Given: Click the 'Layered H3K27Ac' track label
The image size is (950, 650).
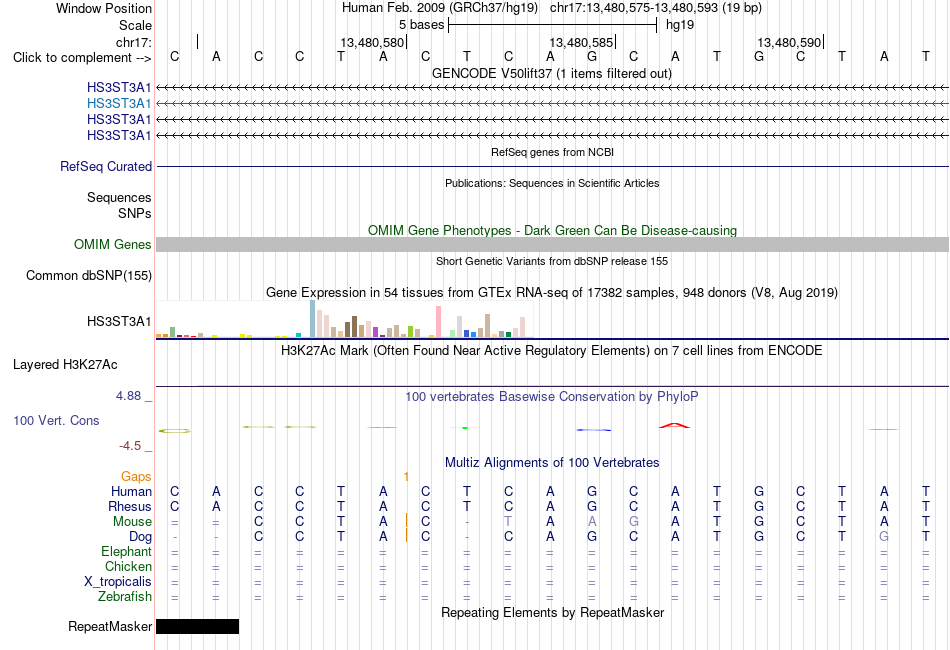Looking at the screenshot, I should click(65, 365).
